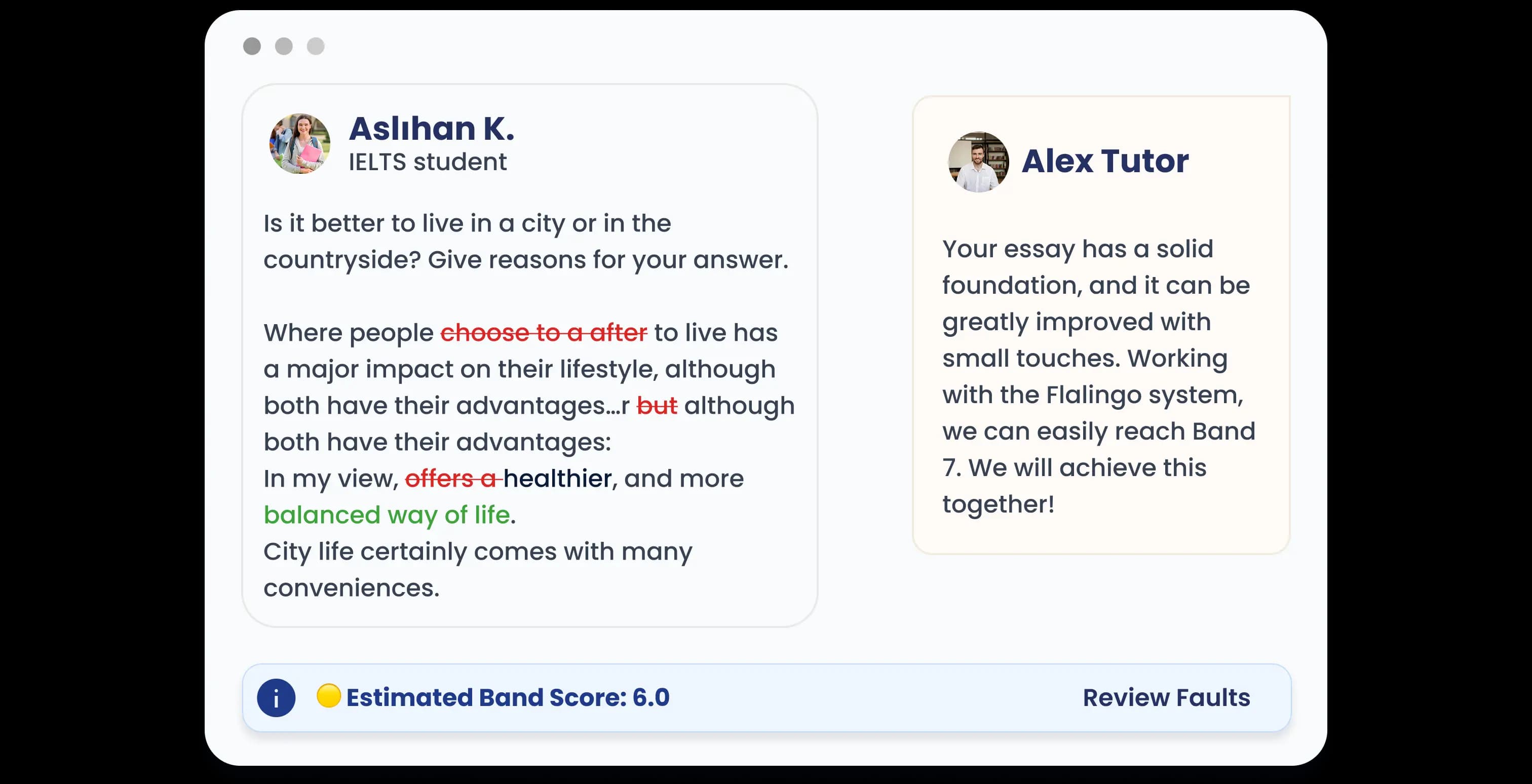Open Review Faults
The image size is (1532, 784).
point(1166,698)
